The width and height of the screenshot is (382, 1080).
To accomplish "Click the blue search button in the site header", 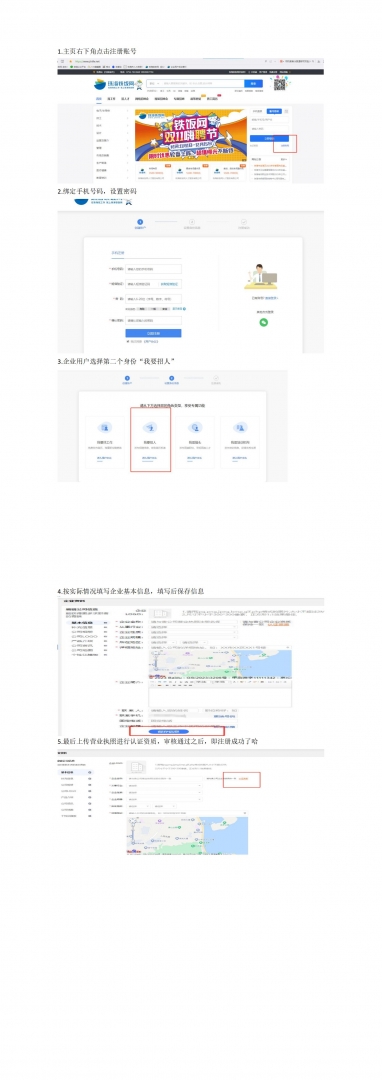I will click(253, 83).
